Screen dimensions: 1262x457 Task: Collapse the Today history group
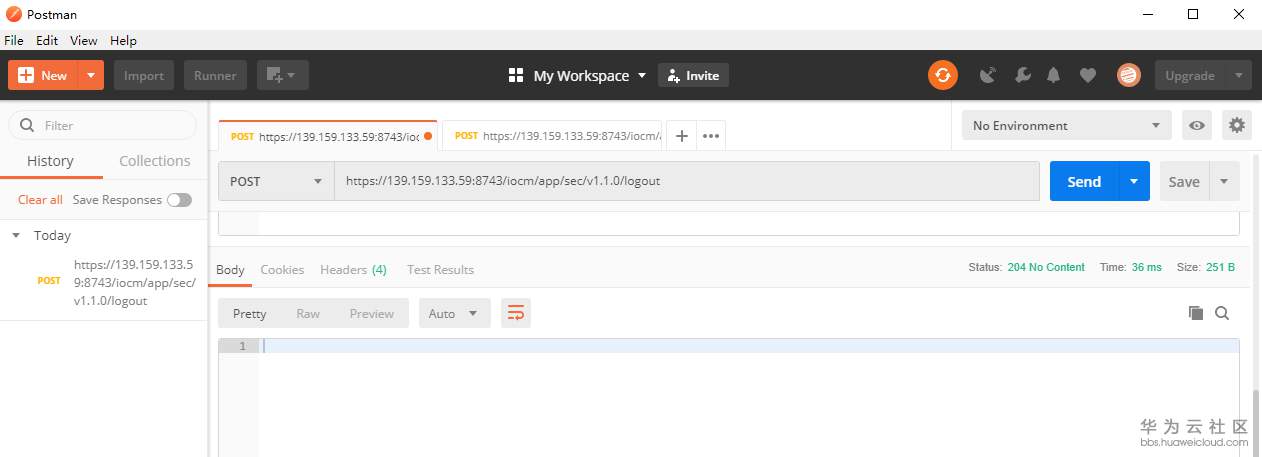pyautogui.click(x=16, y=236)
